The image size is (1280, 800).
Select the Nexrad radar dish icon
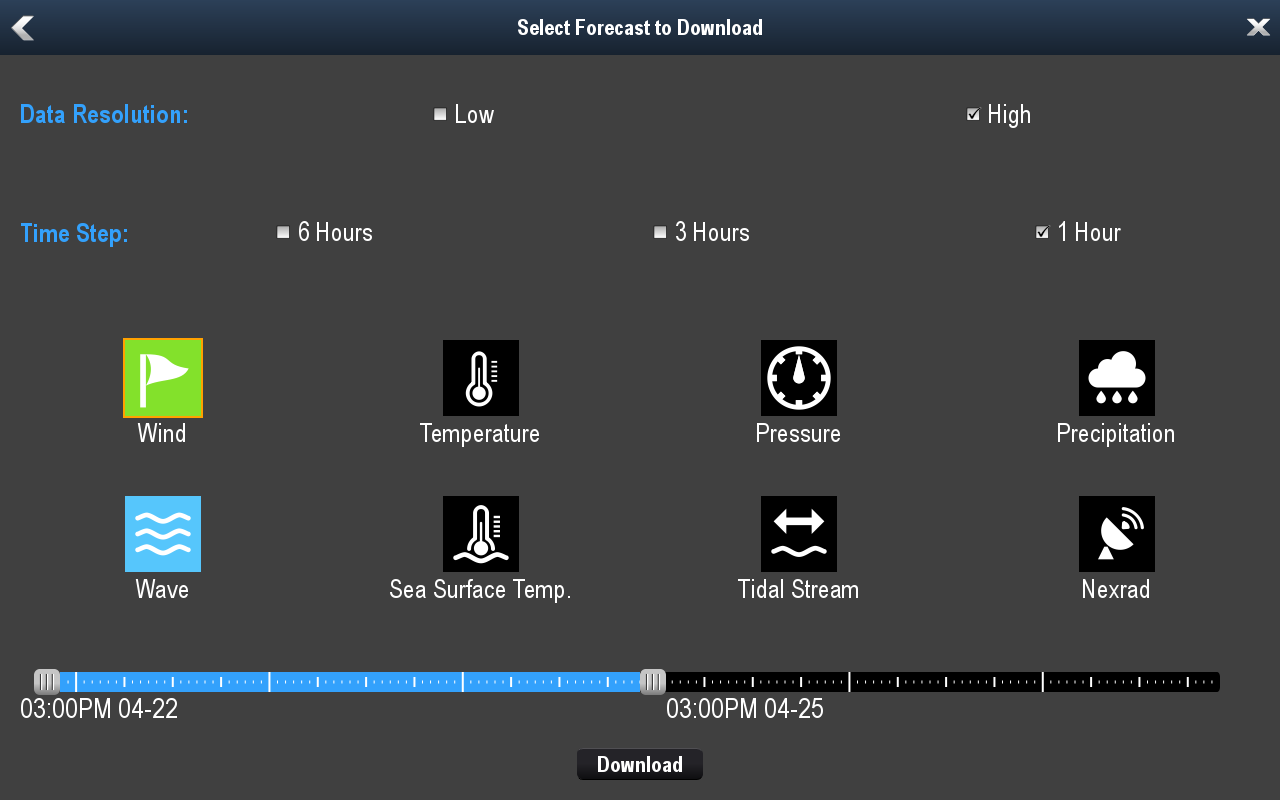[x=1117, y=534]
